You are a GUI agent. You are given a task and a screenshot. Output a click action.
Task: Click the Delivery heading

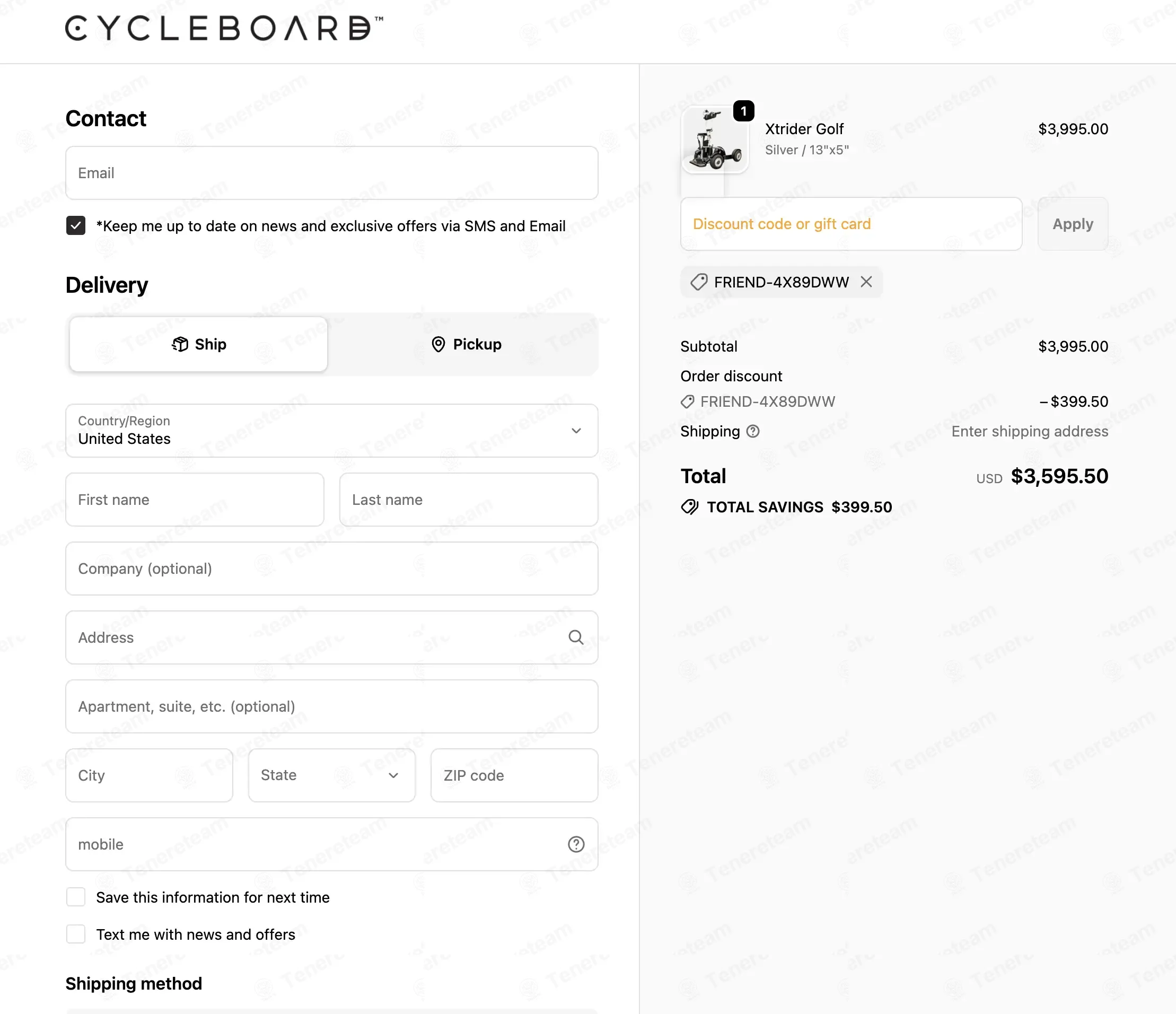(107, 285)
